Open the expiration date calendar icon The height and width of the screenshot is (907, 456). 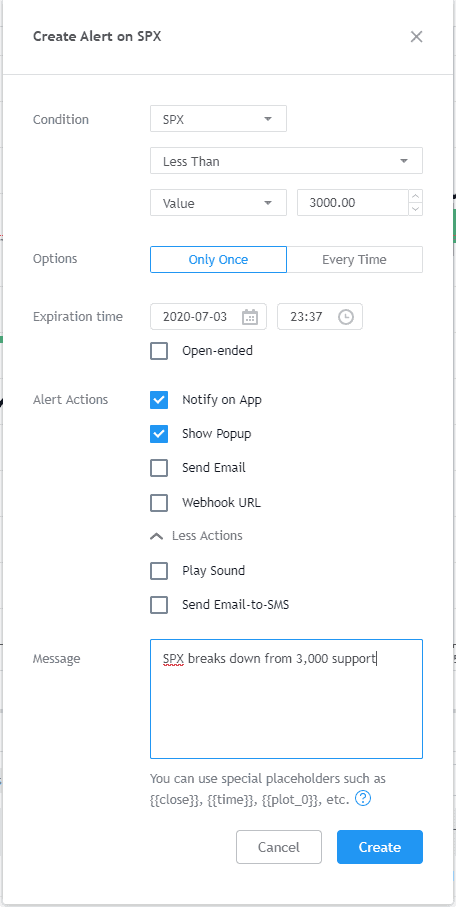(249, 317)
